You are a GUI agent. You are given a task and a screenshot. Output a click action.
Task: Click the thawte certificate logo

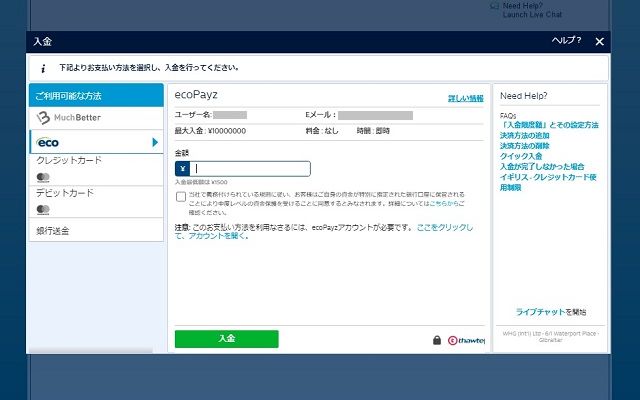(466, 340)
